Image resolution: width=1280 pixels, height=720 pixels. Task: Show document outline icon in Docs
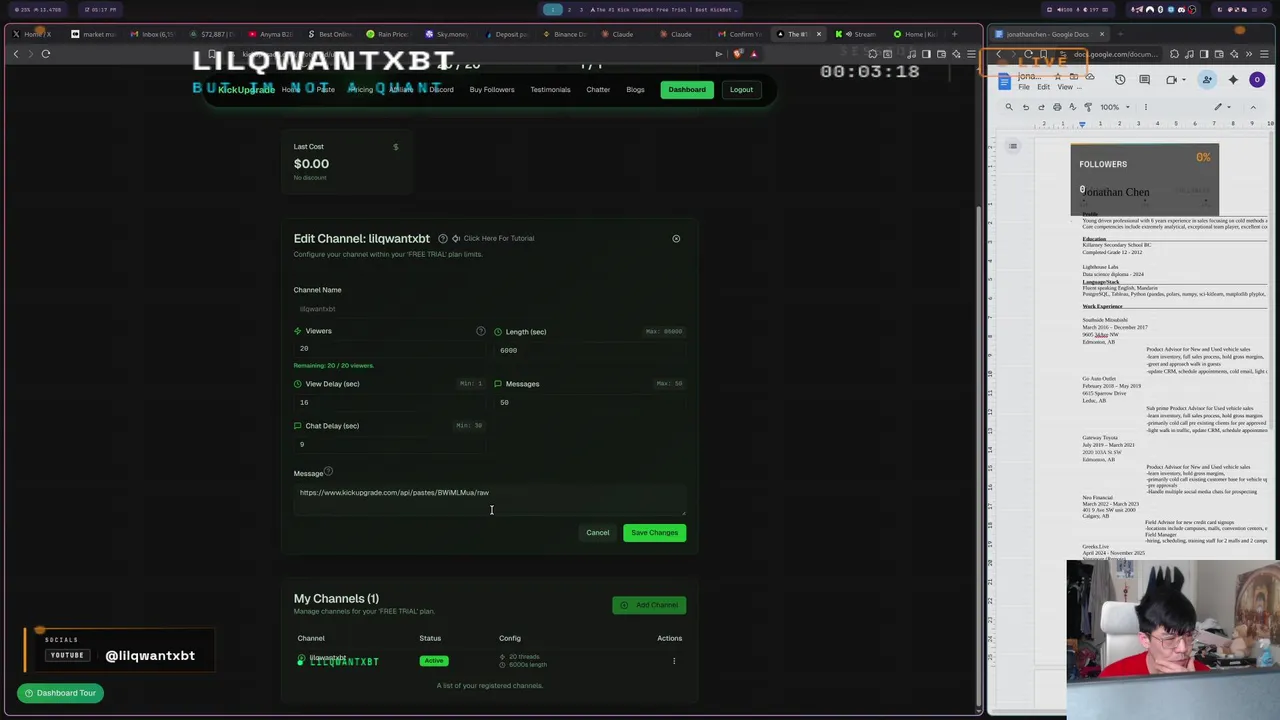1013,147
